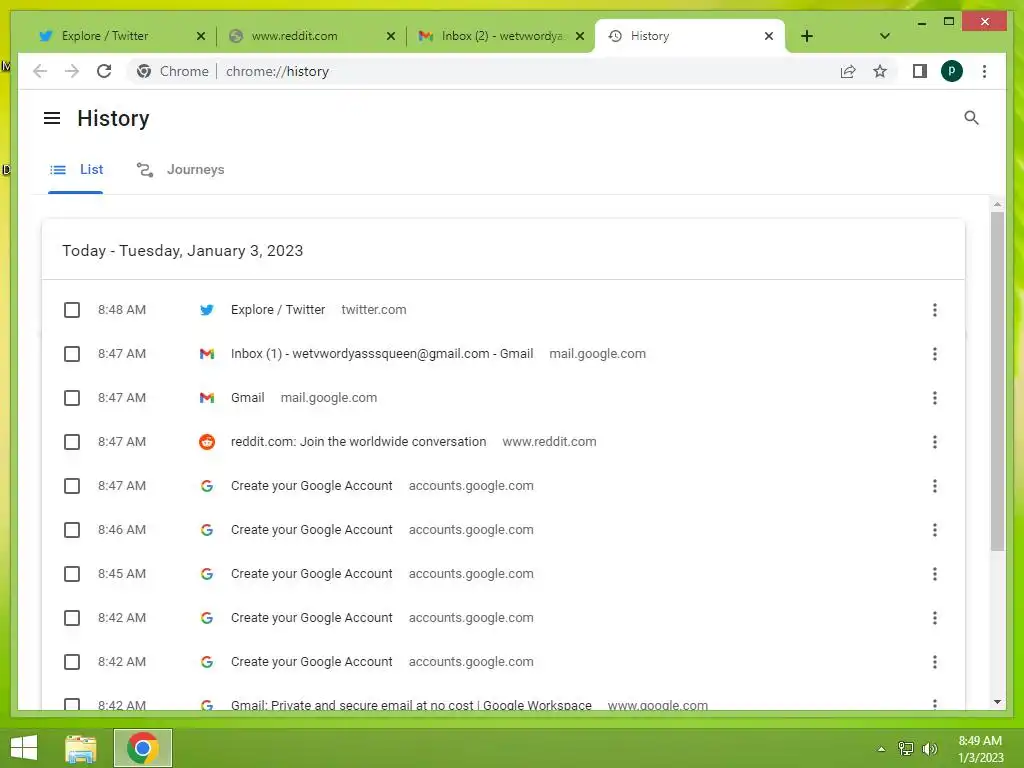Click the vertical scrollbar thumb

click(997, 381)
